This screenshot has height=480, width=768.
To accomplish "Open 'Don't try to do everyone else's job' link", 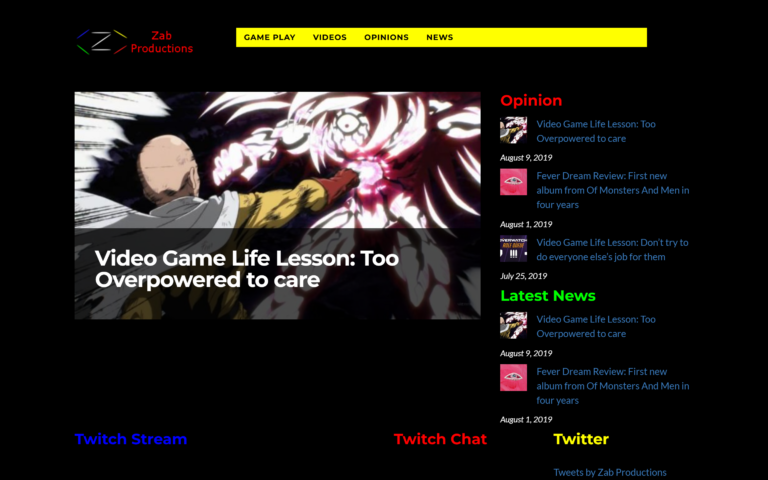I will [612, 250].
